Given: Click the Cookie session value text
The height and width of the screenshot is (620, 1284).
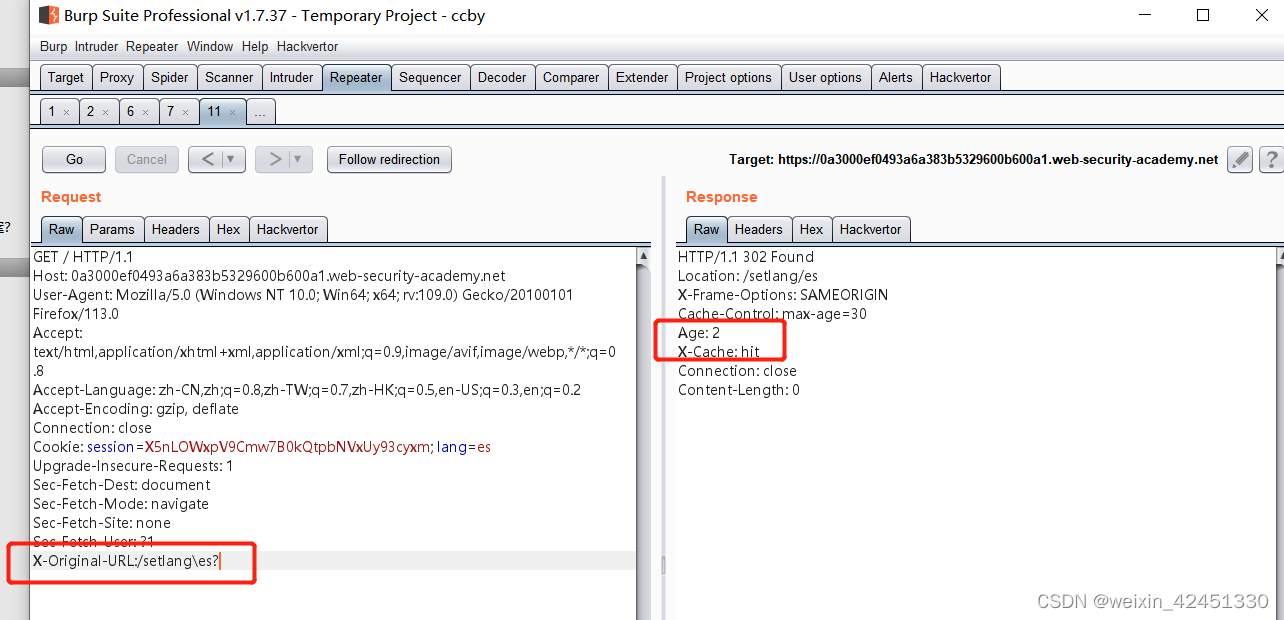Looking at the screenshot, I should (288, 447).
